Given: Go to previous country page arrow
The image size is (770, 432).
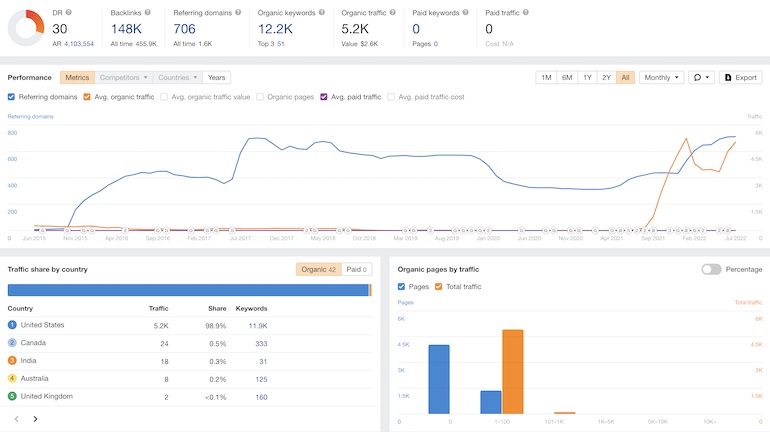Looking at the screenshot, I should (x=17, y=419).
